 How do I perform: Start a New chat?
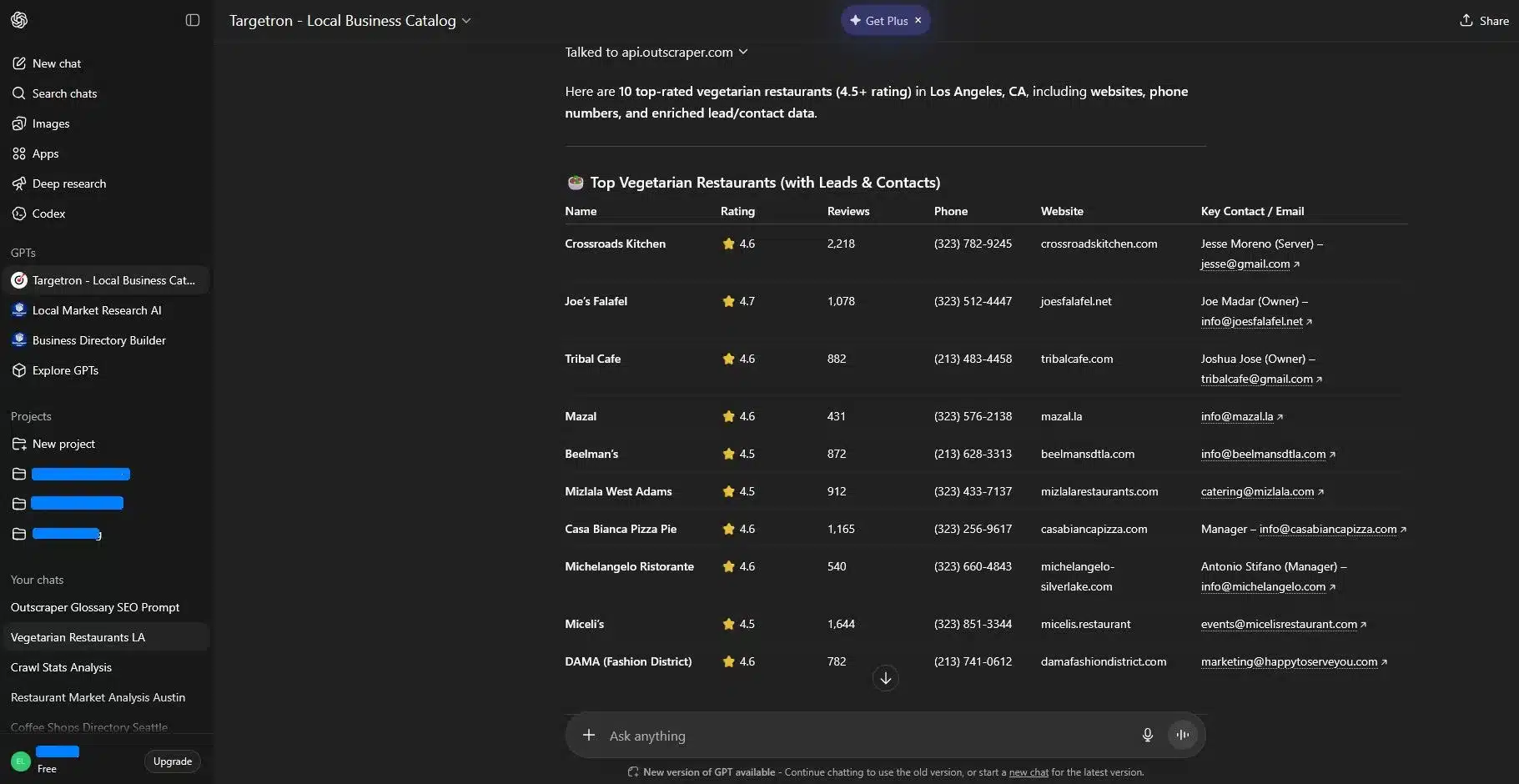(x=57, y=63)
